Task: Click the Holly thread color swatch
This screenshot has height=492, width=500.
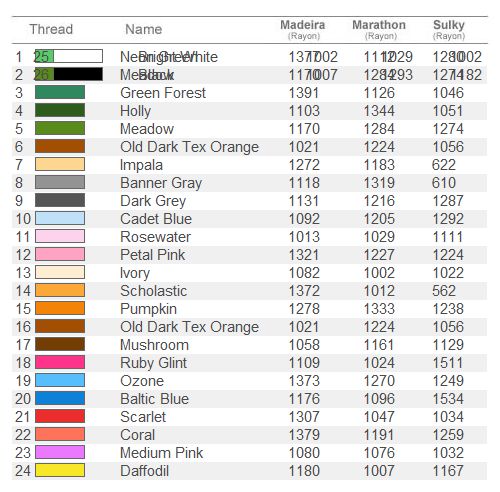Action: [x=60, y=110]
